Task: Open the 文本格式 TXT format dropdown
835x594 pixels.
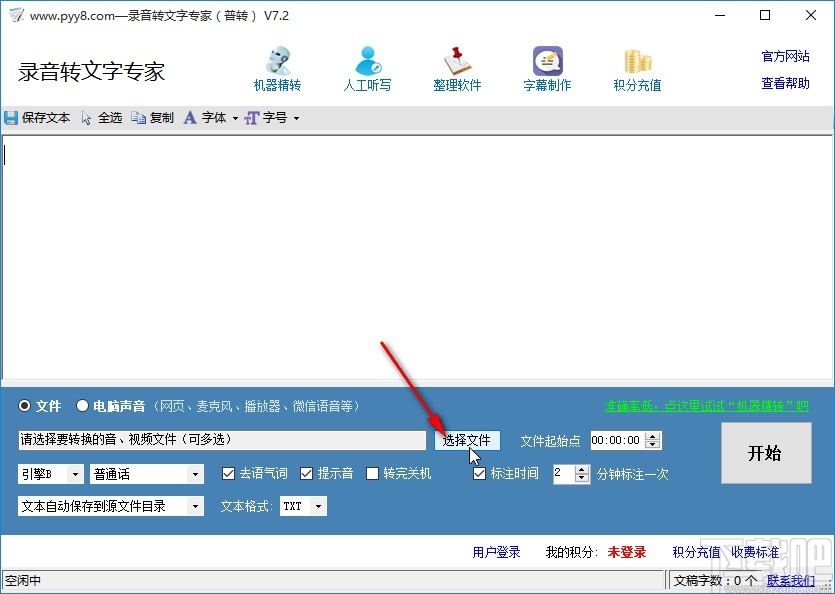Action: pyautogui.click(x=318, y=506)
